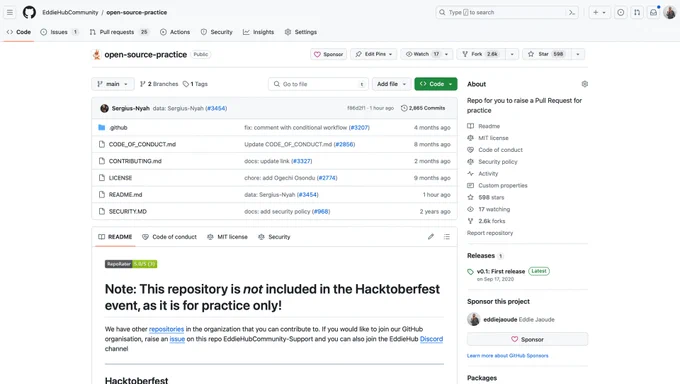Image resolution: width=680 pixels, height=384 pixels.
Task: Select the MIT license tab
Action: click(227, 237)
